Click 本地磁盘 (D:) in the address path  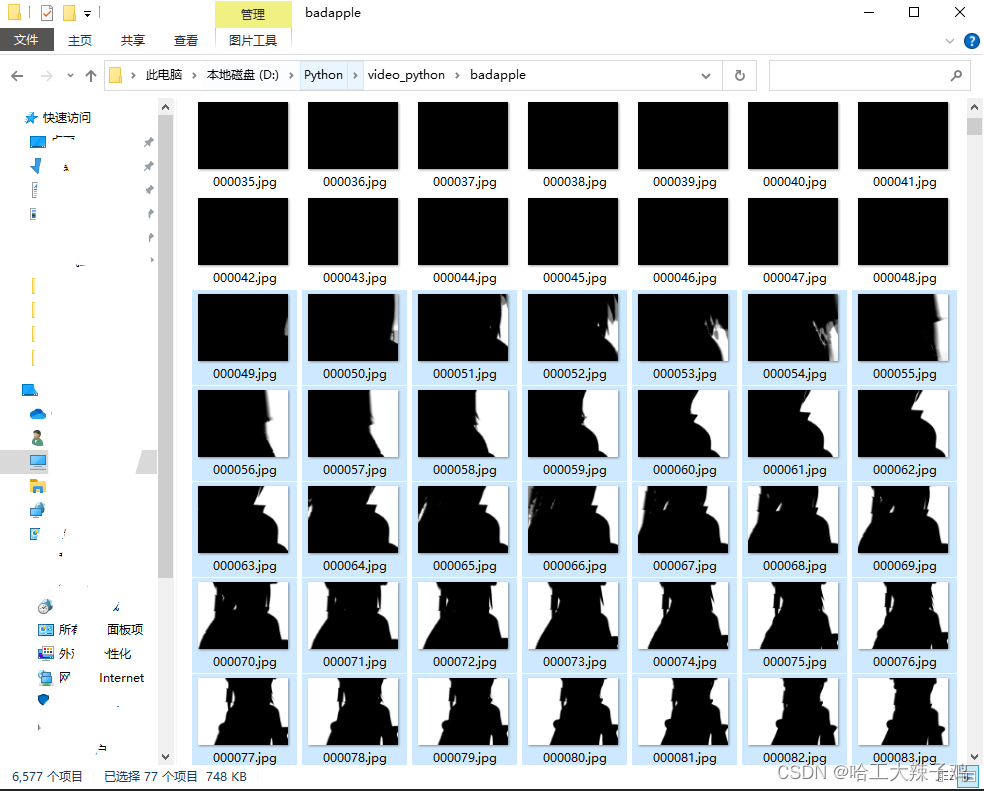[243, 75]
